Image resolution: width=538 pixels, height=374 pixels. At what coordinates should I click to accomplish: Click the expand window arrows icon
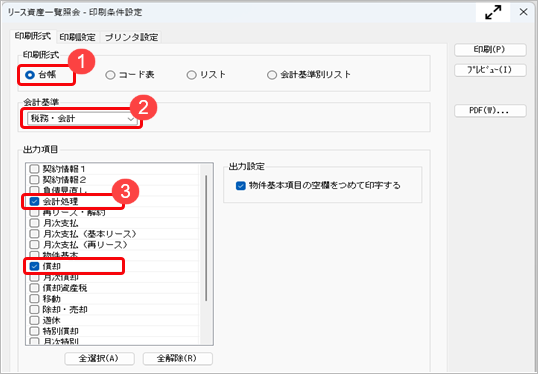coord(493,13)
